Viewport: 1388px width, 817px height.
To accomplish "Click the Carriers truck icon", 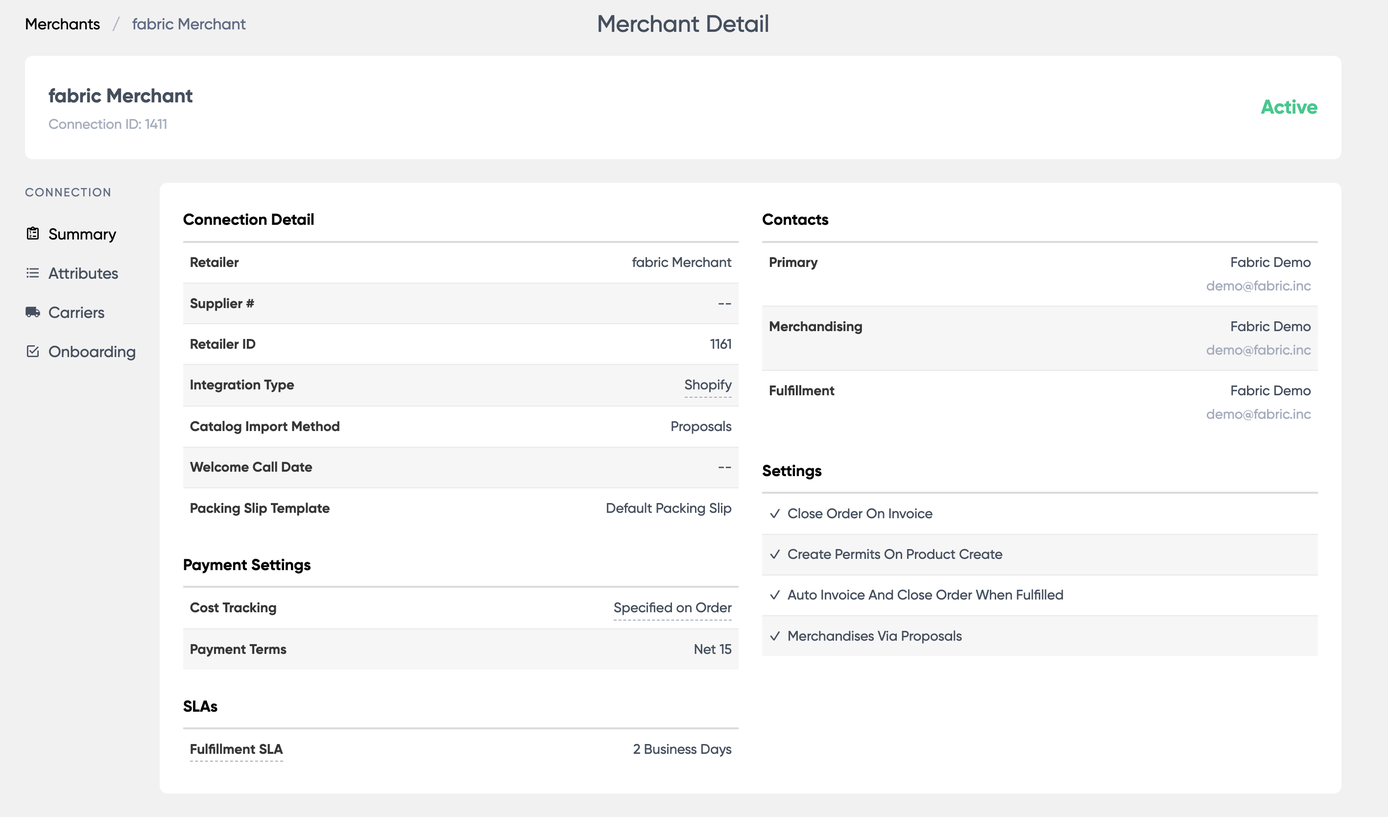I will tap(33, 312).
